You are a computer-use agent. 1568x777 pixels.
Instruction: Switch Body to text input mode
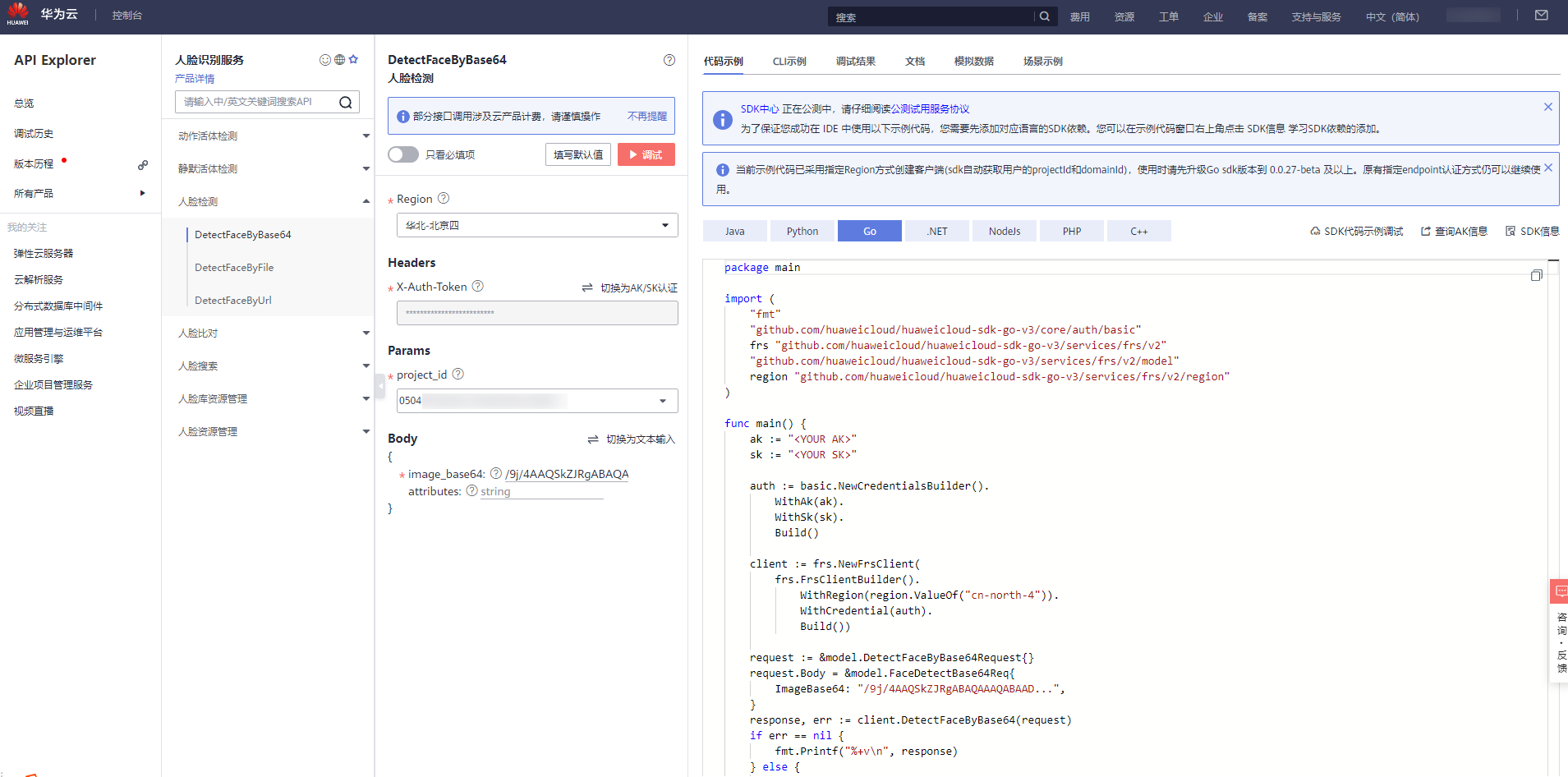coord(632,439)
